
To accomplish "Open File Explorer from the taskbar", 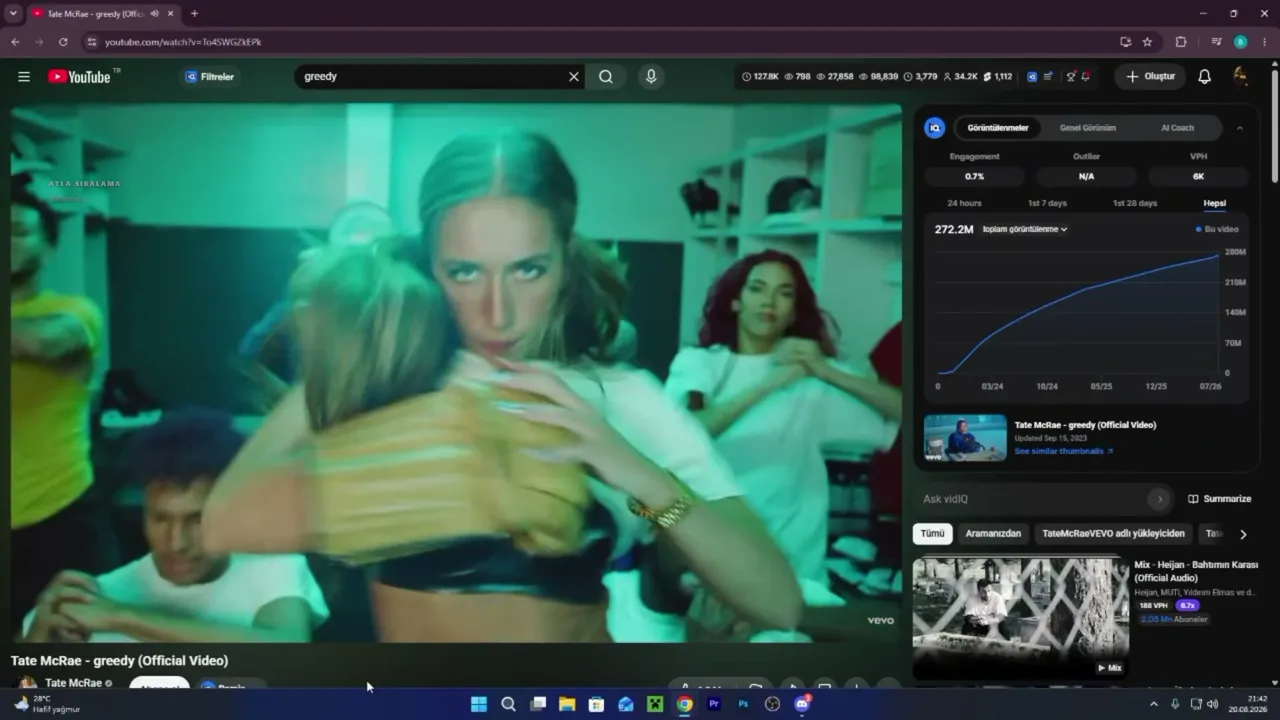I will point(567,704).
